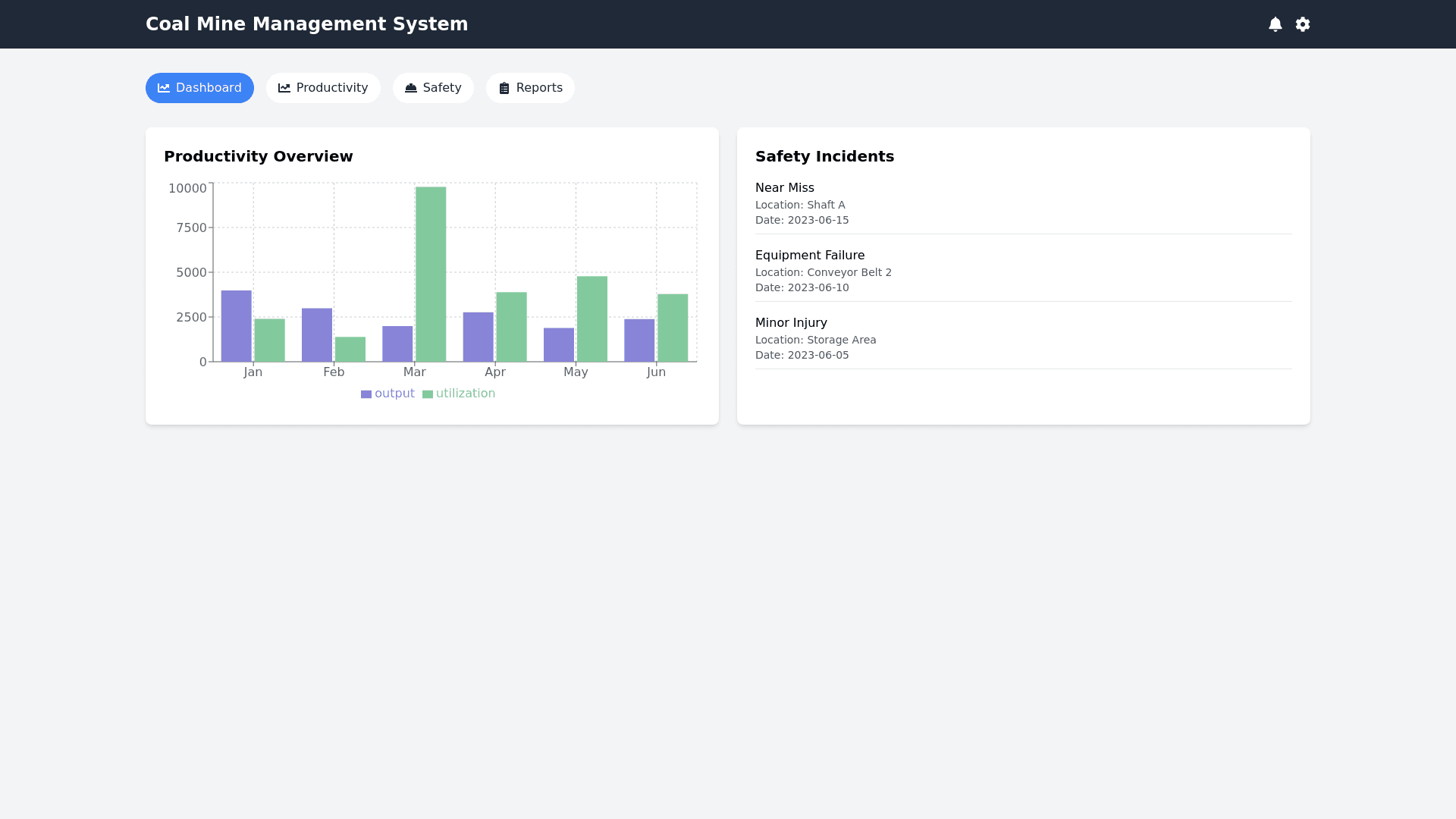Image resolution: width=1456 pixels, height=819 pixels.
Task: Click the May utilization bar
Action: [x=592, y=318]
